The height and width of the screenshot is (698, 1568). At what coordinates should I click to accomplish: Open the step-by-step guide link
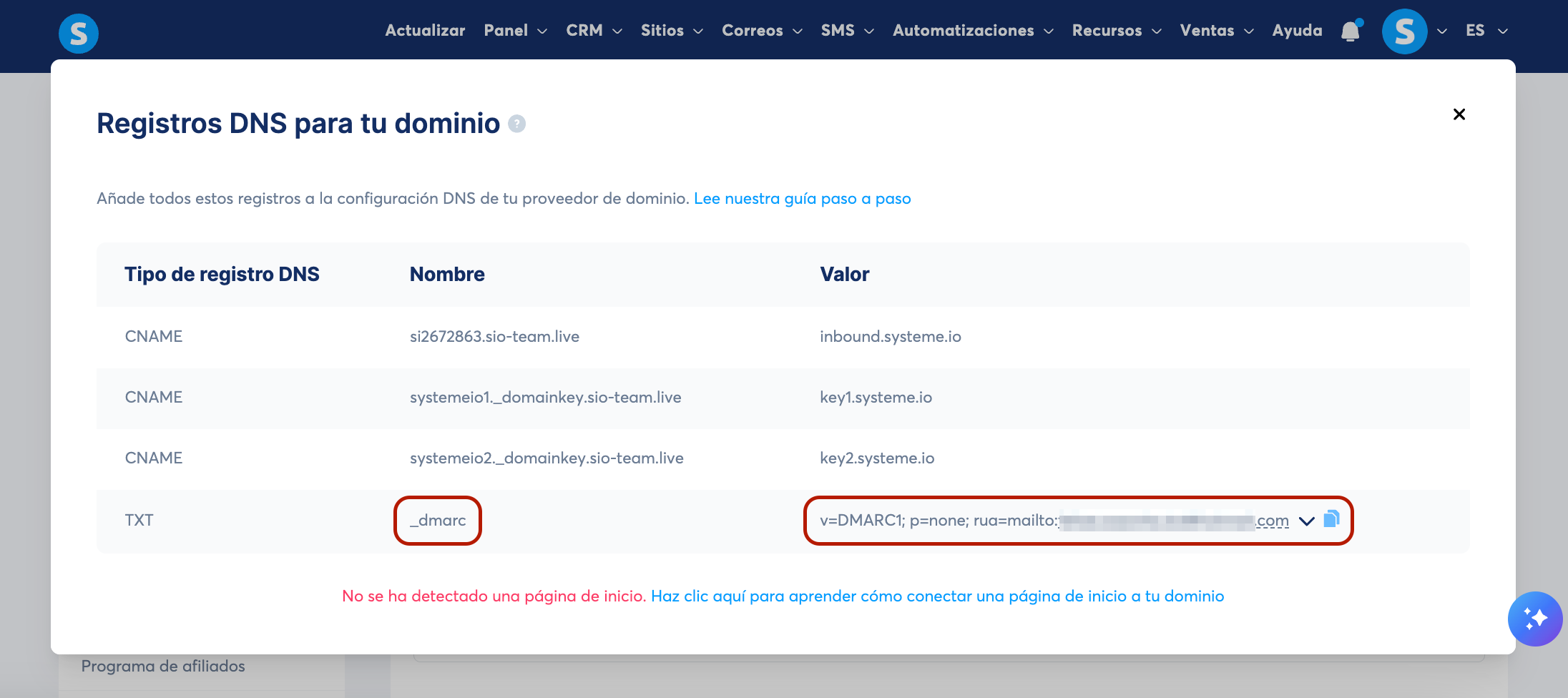click(x=802, y=199)
